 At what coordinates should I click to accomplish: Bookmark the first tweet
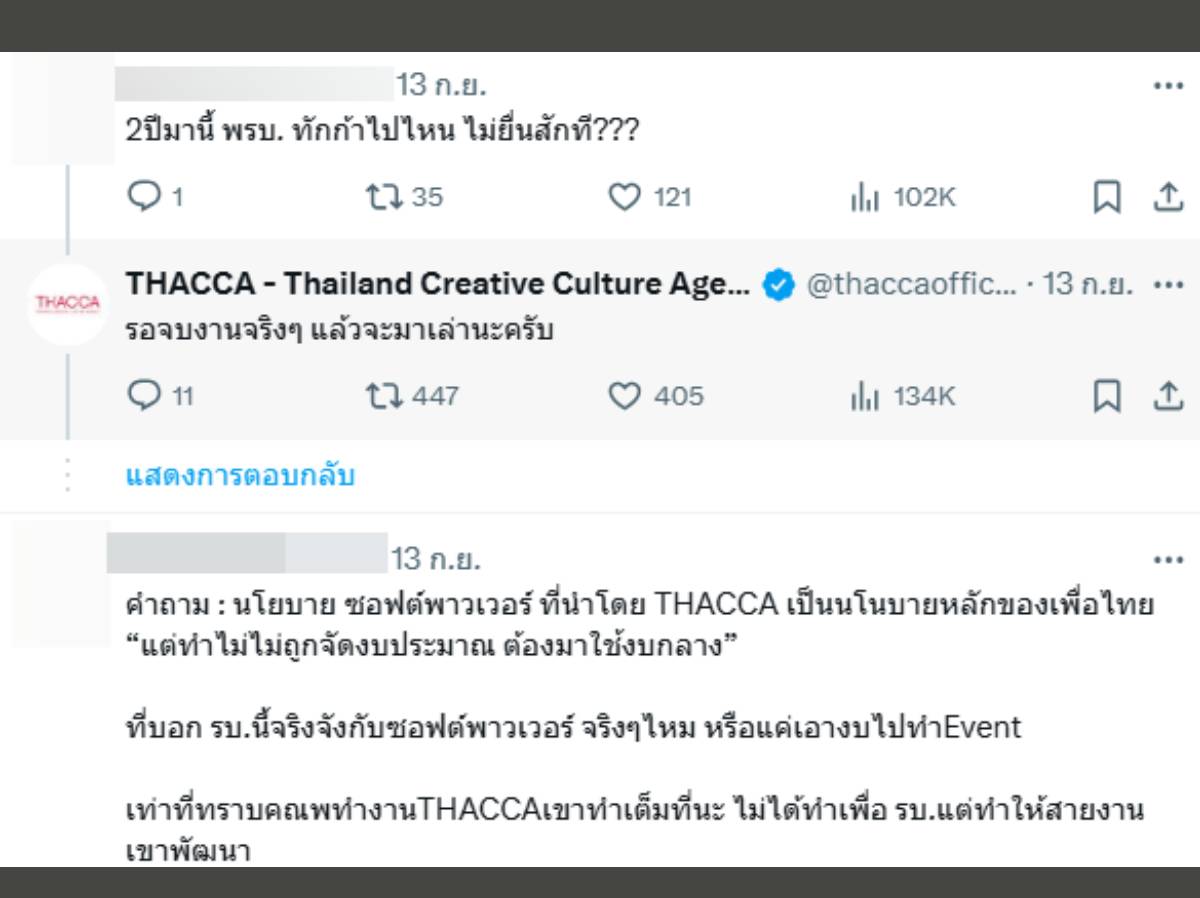[1105, 198]
